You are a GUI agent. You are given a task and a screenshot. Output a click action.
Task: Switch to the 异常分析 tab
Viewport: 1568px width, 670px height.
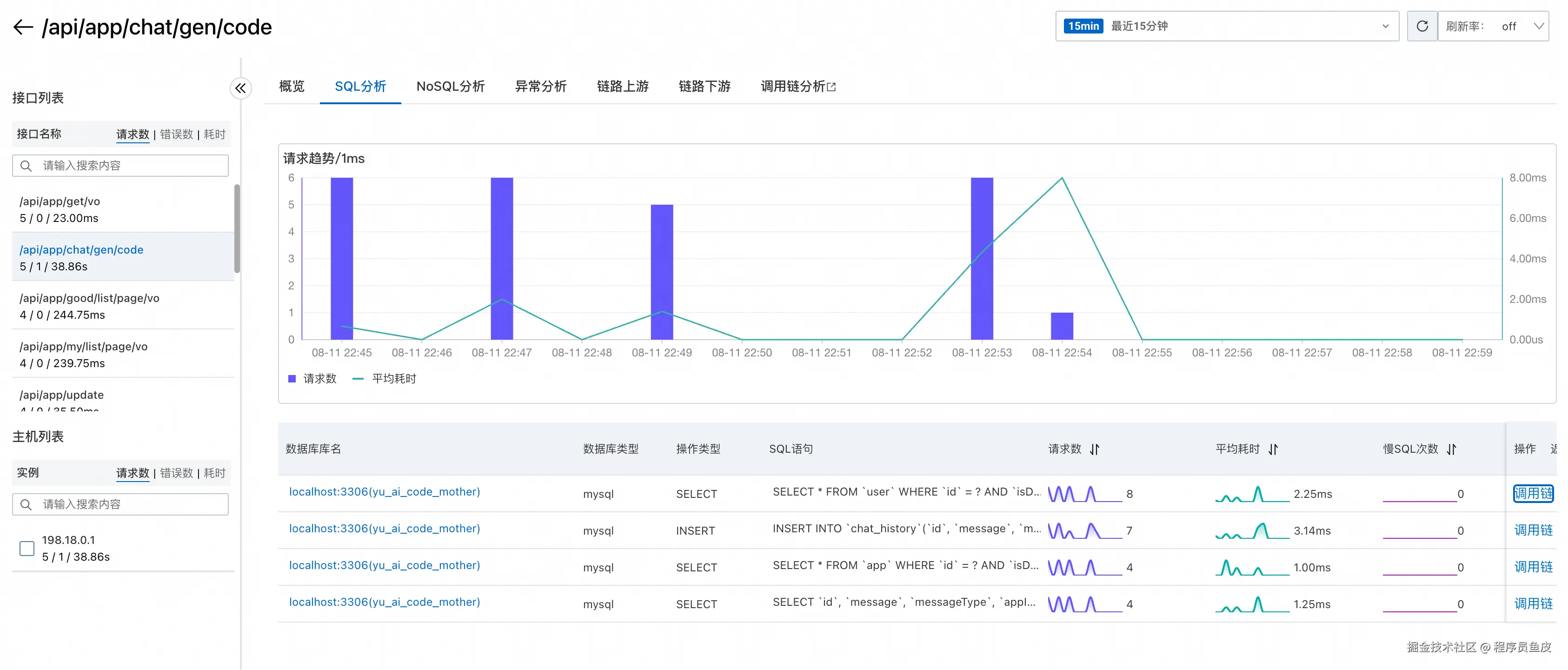[x=540, y=87]
